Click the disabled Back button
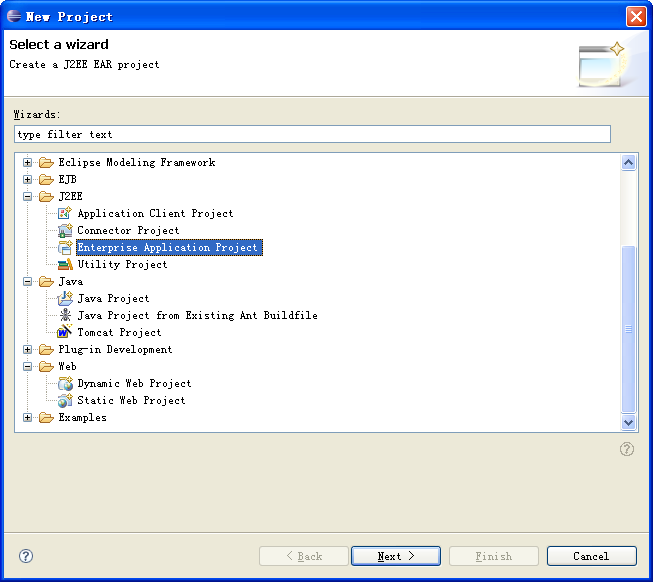The width and height of the screenshot is (653, 582). click(x=304, y=556)
